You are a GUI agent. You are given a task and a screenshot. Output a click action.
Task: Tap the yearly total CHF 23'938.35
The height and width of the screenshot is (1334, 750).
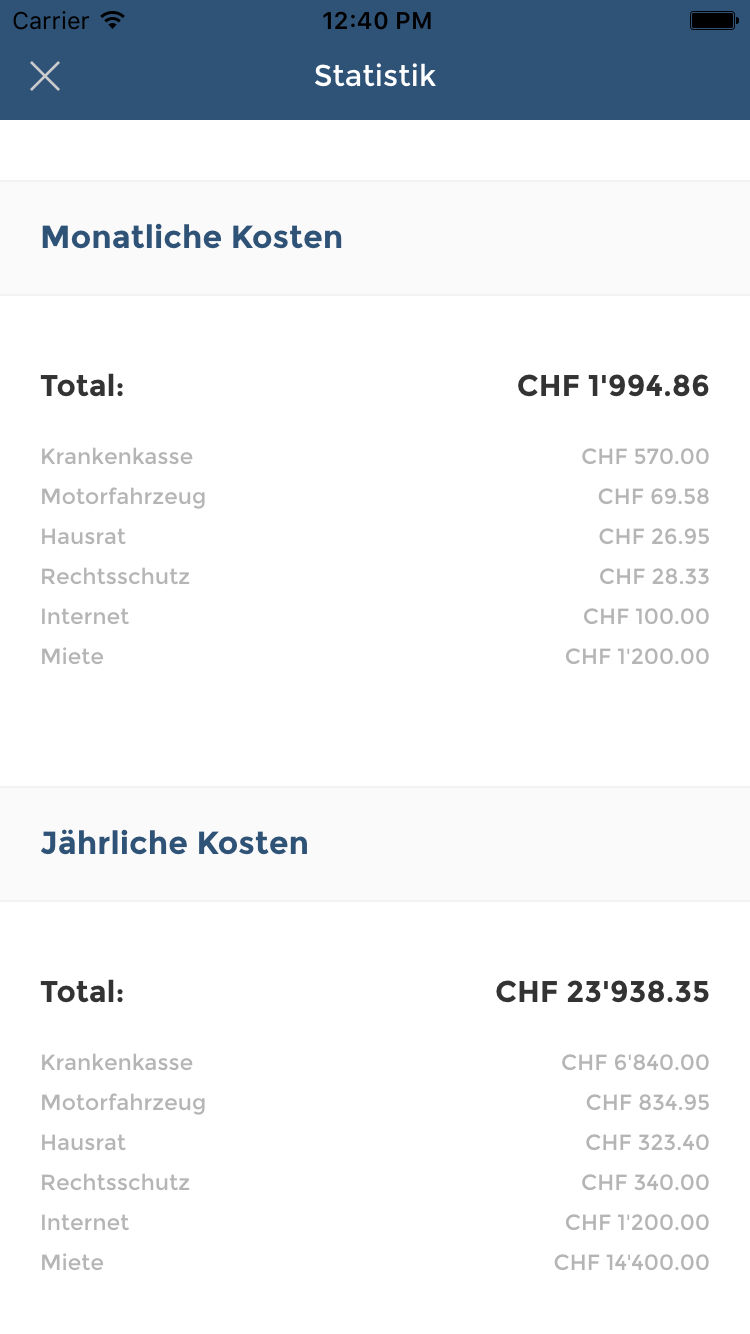click(x=602, y=992)
